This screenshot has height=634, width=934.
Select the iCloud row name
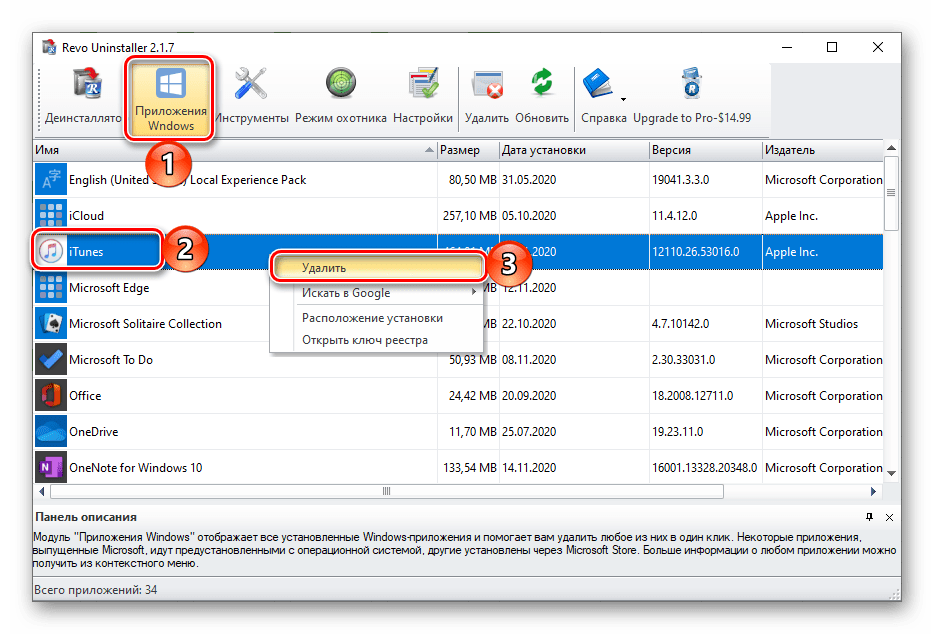tap(86, 216)
